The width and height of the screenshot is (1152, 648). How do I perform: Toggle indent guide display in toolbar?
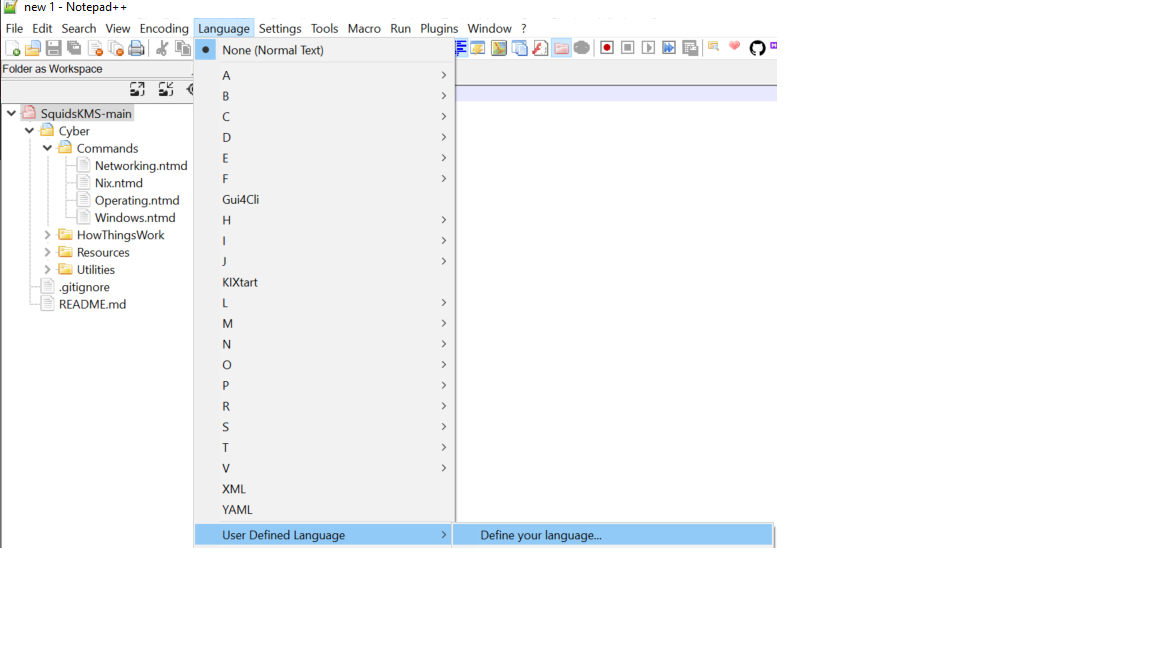(x=462, y=48)
